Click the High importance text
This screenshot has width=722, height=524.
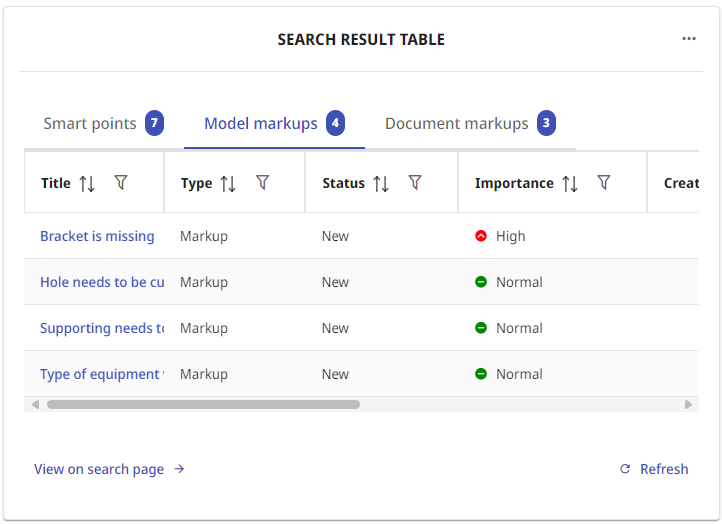tap(511, 236)
